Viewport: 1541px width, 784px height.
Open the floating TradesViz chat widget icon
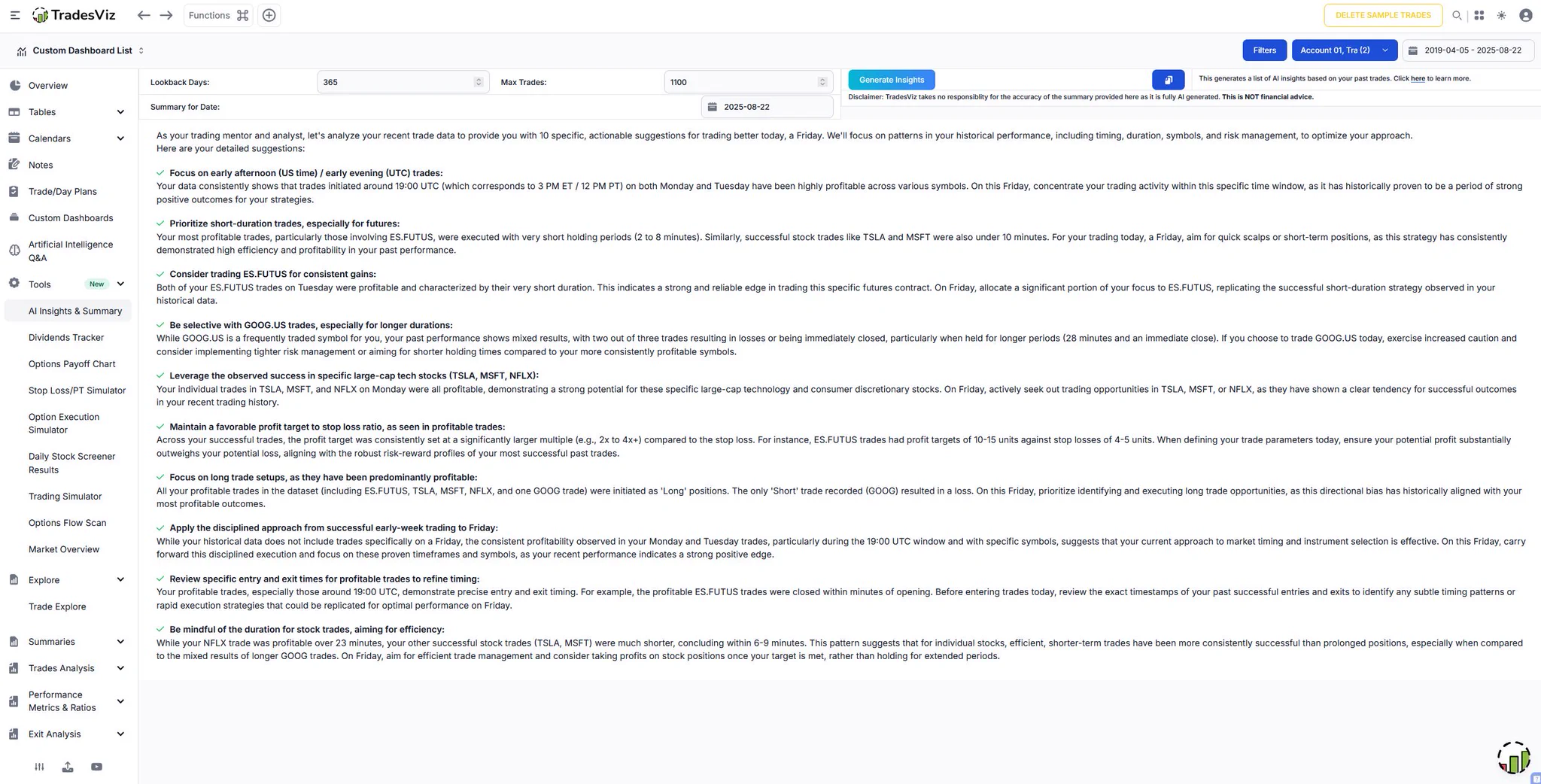pyautogui.click(x=1514, y=758)
